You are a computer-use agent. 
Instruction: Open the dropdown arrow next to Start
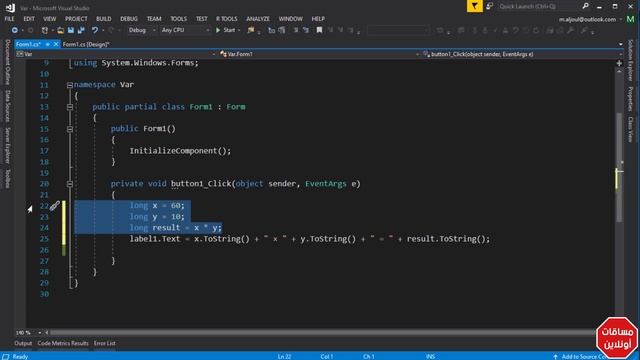[239, 30]
